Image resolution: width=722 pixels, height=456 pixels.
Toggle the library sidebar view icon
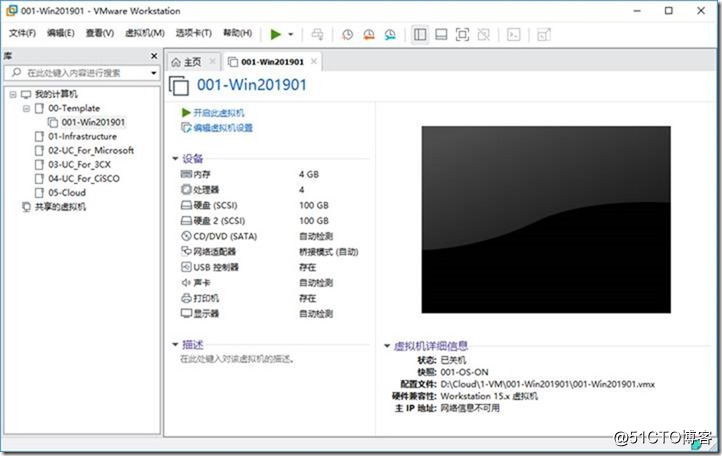tap(420, 34)
